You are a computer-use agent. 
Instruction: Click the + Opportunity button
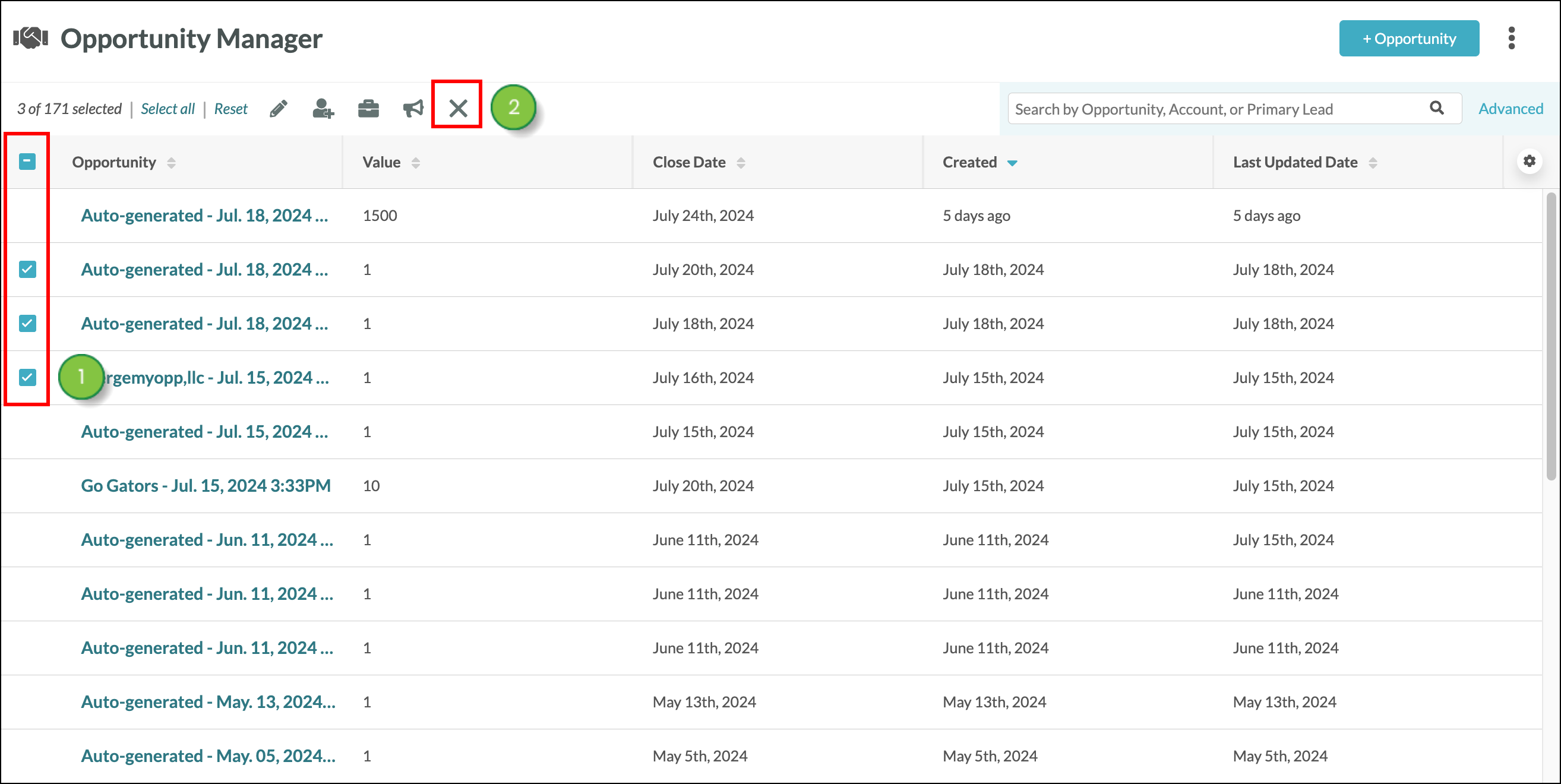point(1409,39)
